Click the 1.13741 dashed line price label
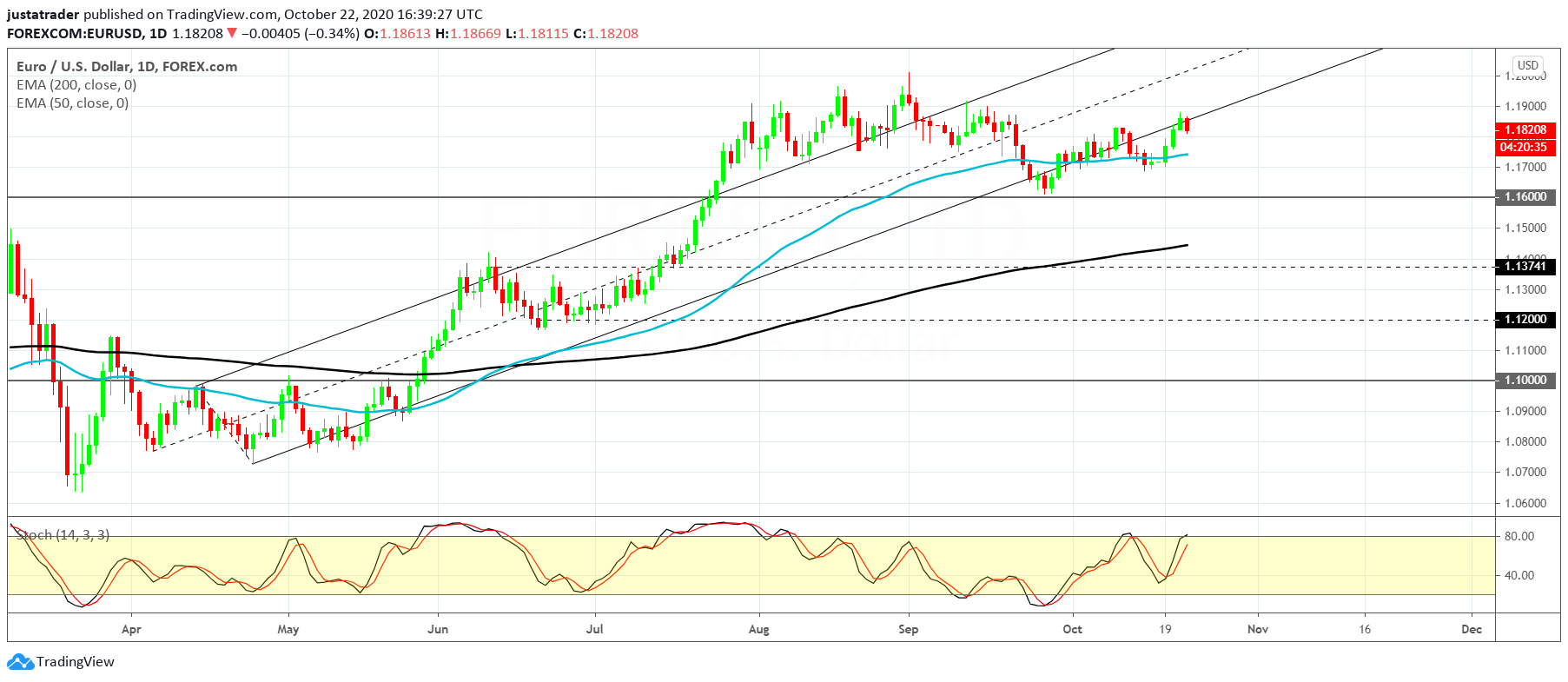 click(x=1525, y=267)
